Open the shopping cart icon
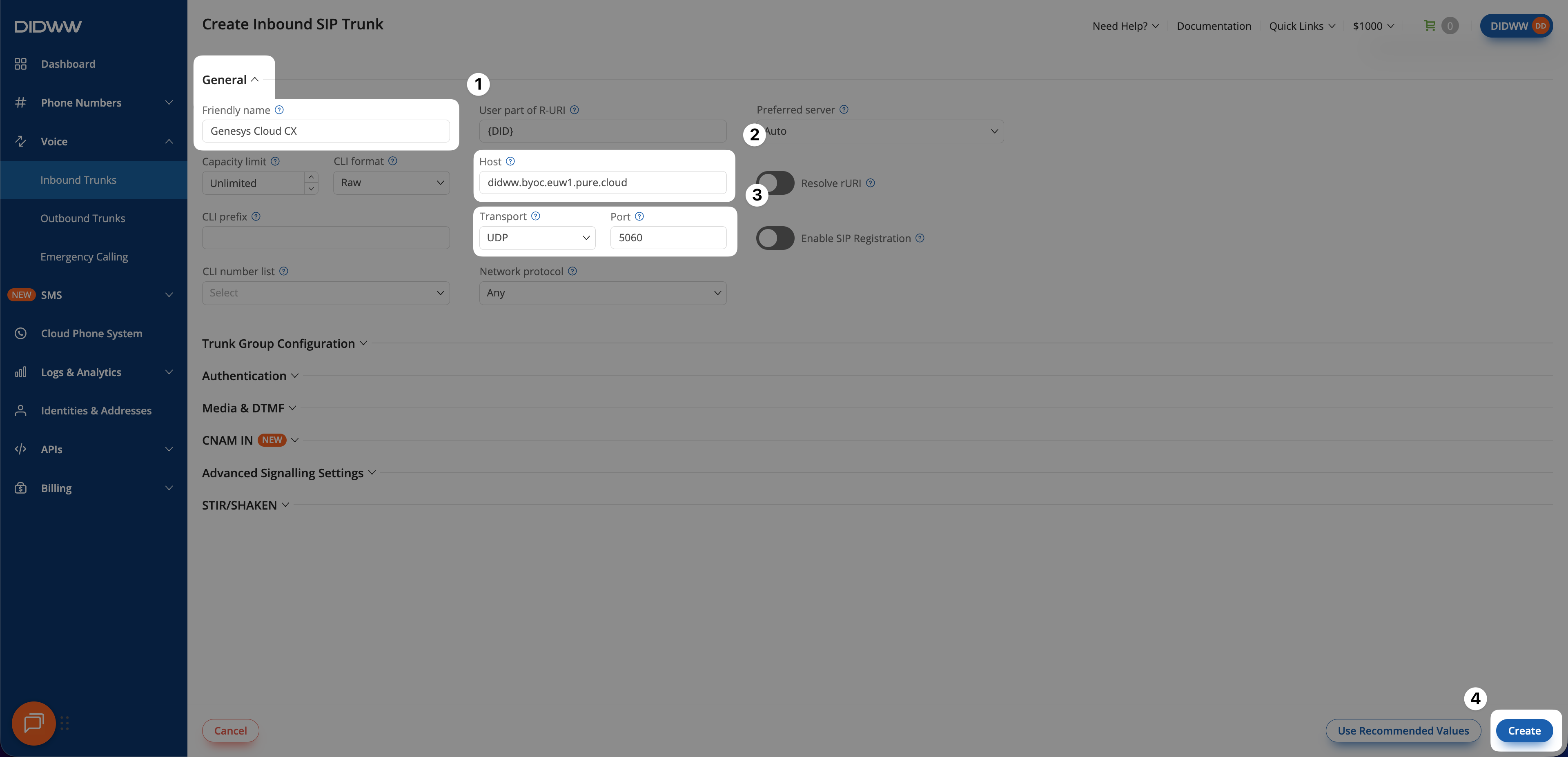This screenshot has height=757, width=1568. [1429, 26]
